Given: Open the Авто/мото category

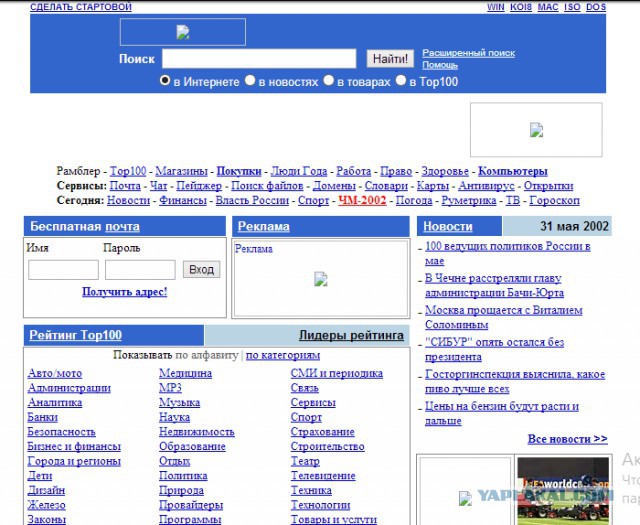Looking at the screenshot, I should (x=55, y=373).
